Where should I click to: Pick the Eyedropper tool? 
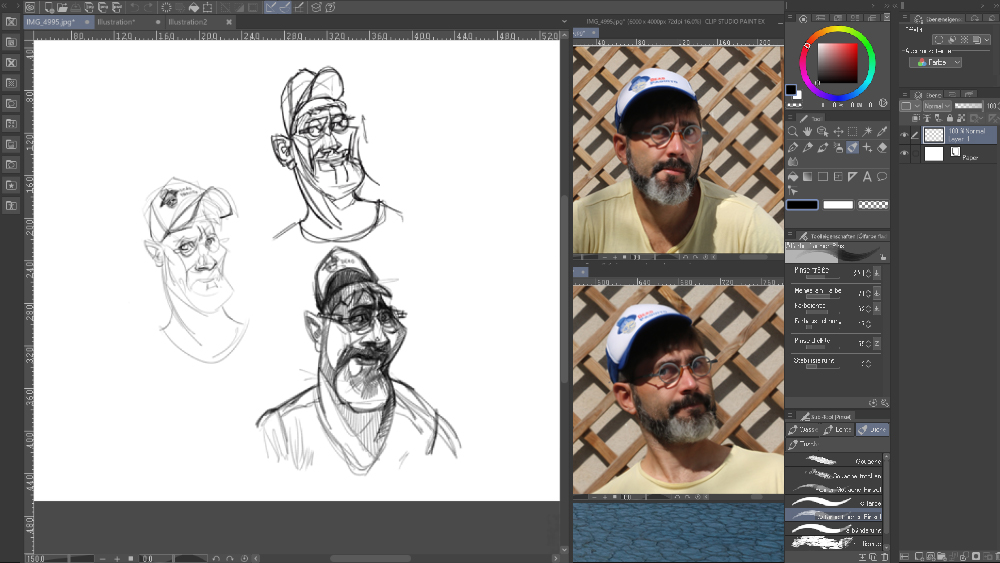(x=882, y=132)
